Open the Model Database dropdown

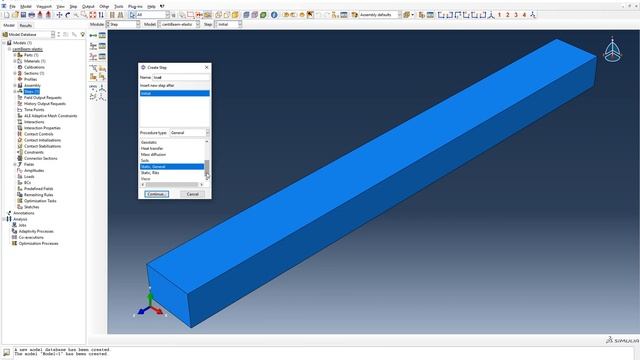pos(29,35)
